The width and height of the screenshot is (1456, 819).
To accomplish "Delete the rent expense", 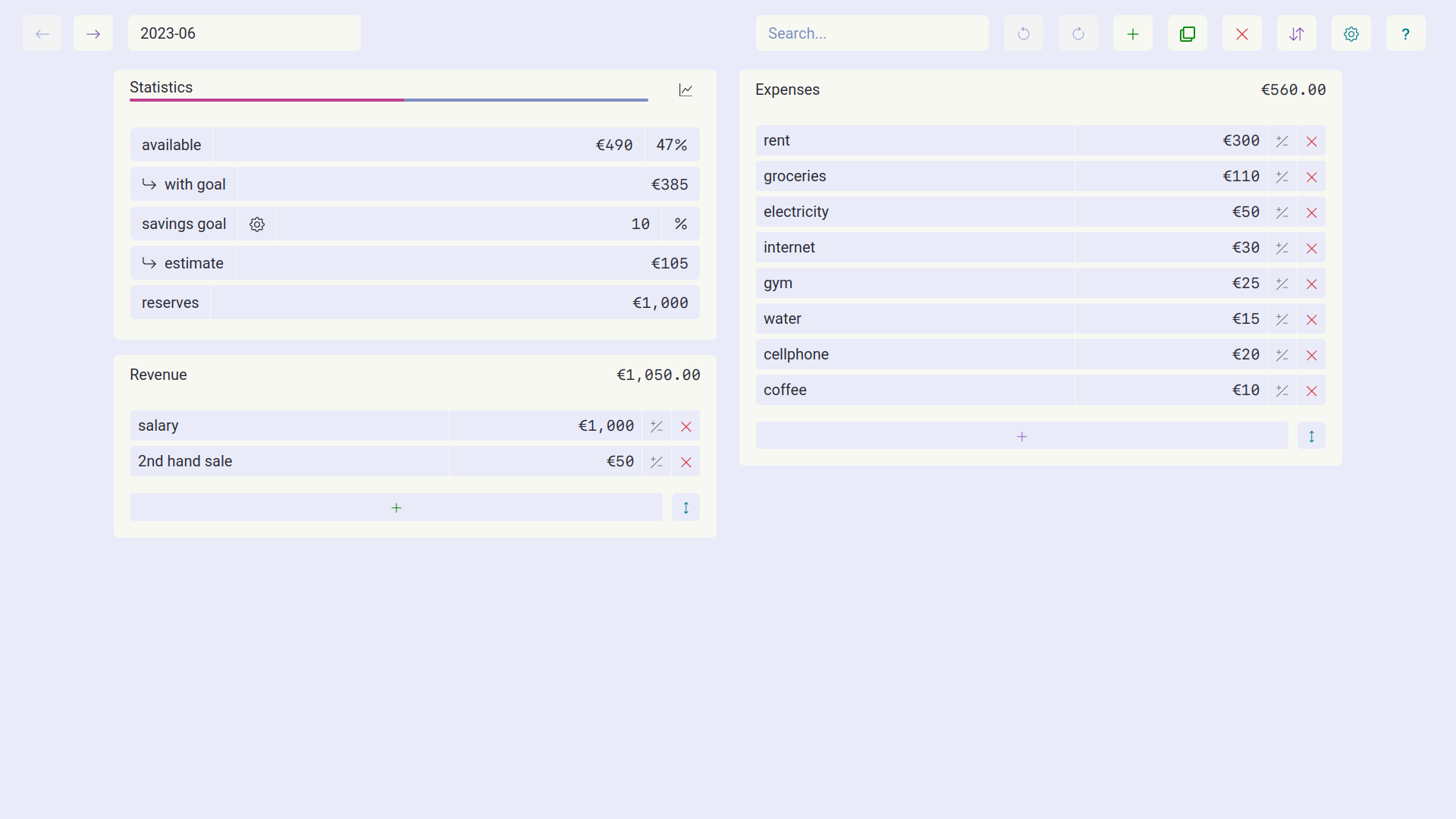I will 1312,141.
